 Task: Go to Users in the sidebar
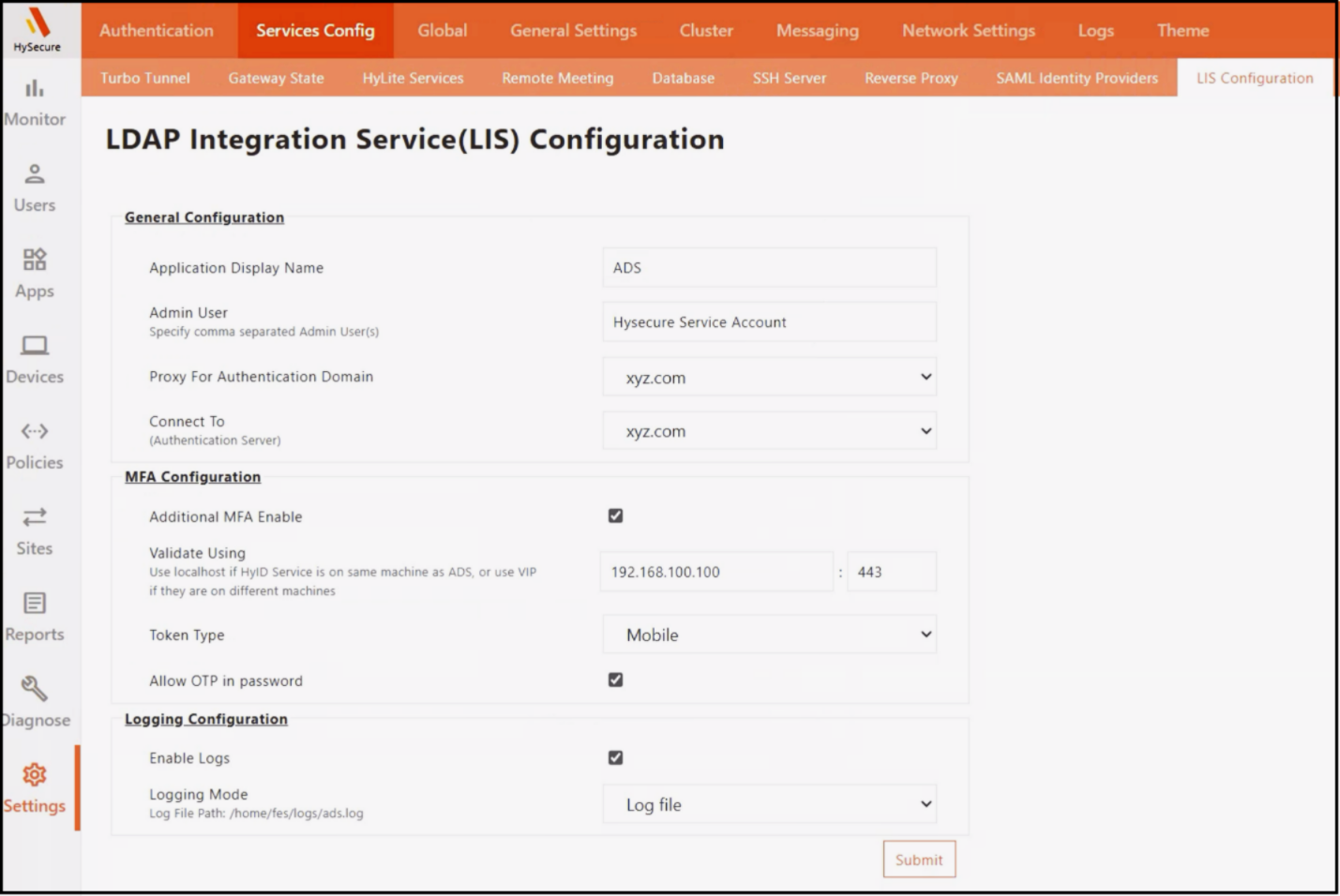[x=35, y=174]
